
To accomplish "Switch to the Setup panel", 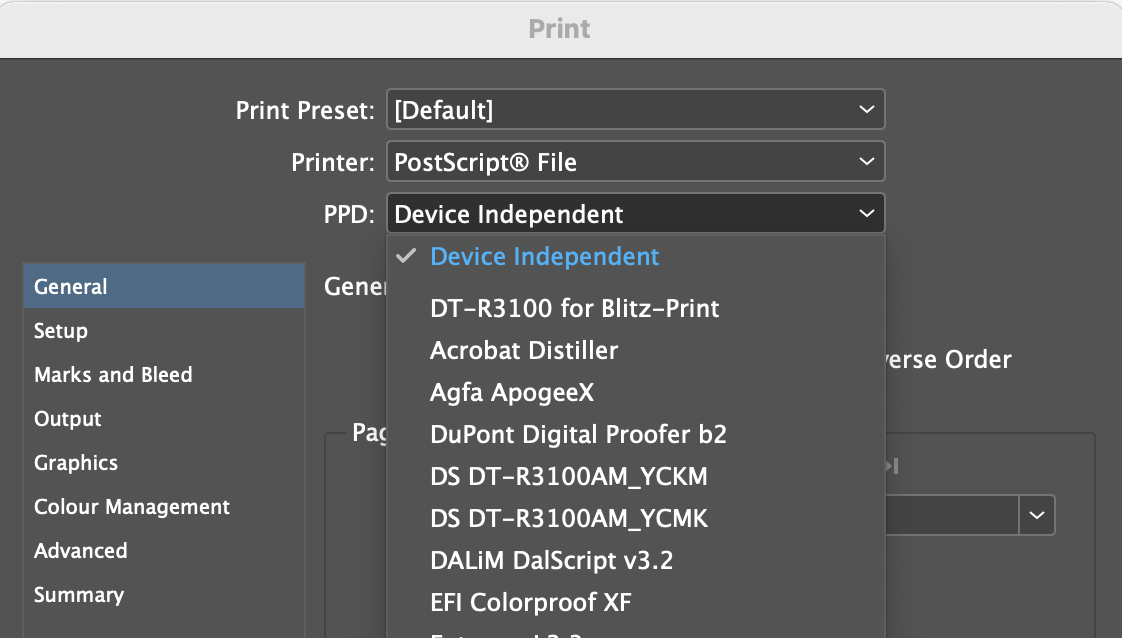I will [61, 331].
